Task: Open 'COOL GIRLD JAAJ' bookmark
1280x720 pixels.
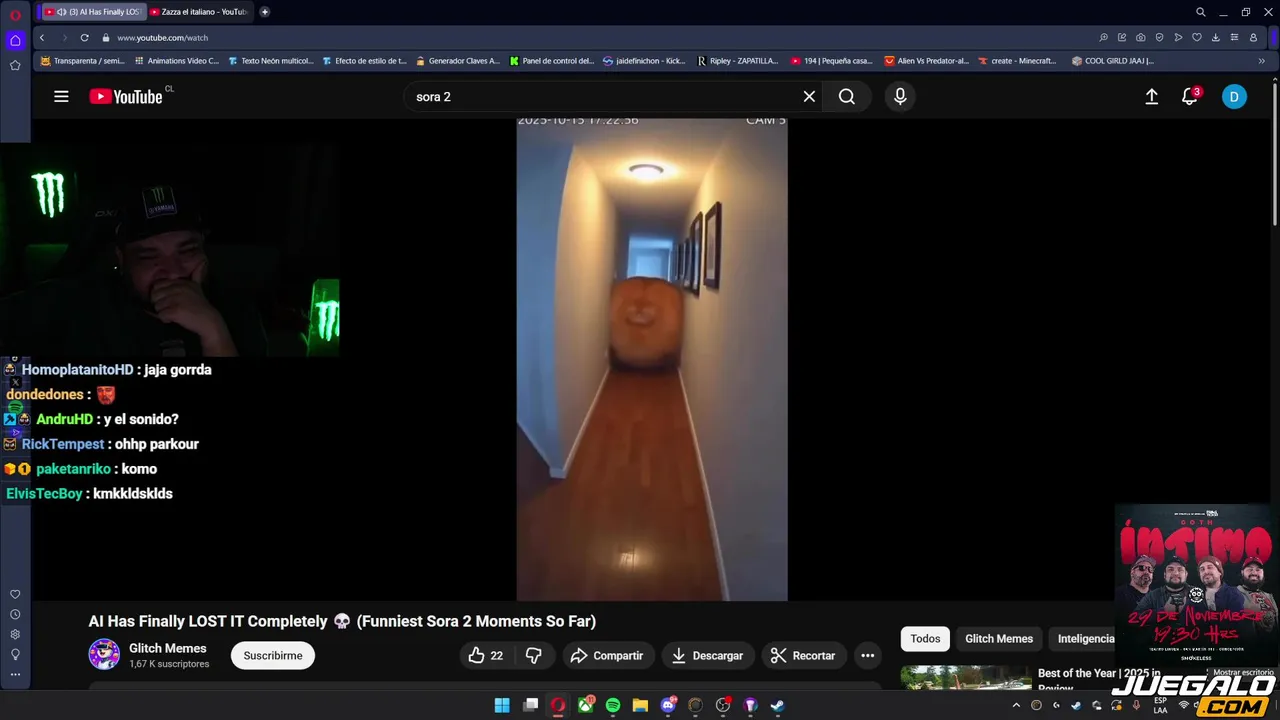Action: tap(1112, 61)
